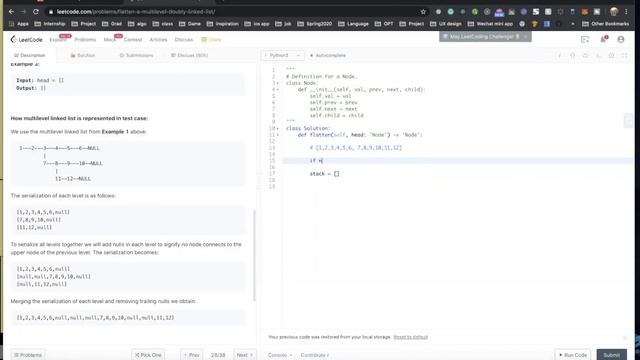Close the local storage restored message

tap(624, 337)
